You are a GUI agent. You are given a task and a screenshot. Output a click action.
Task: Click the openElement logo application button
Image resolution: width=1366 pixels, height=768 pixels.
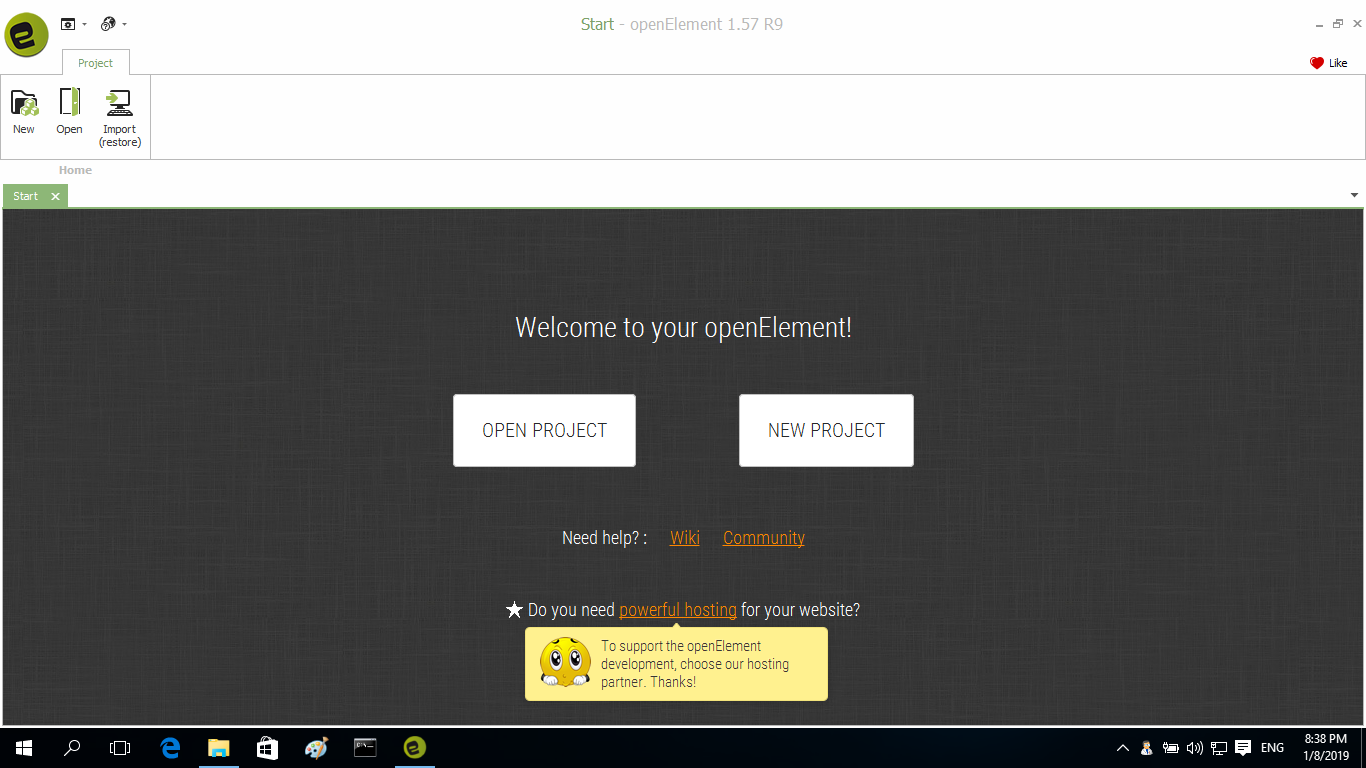26,35
